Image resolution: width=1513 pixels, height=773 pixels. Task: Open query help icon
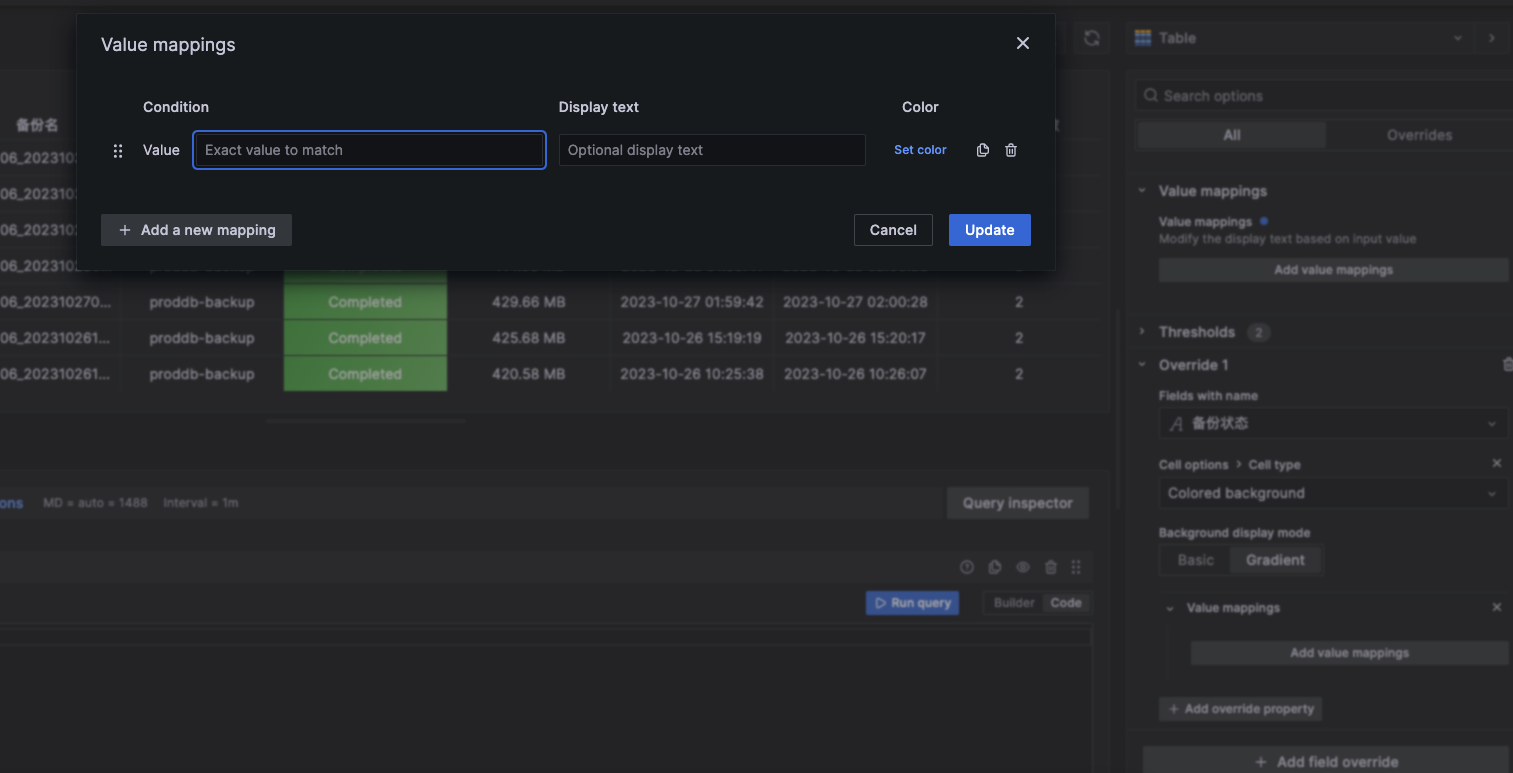point(966,567)
